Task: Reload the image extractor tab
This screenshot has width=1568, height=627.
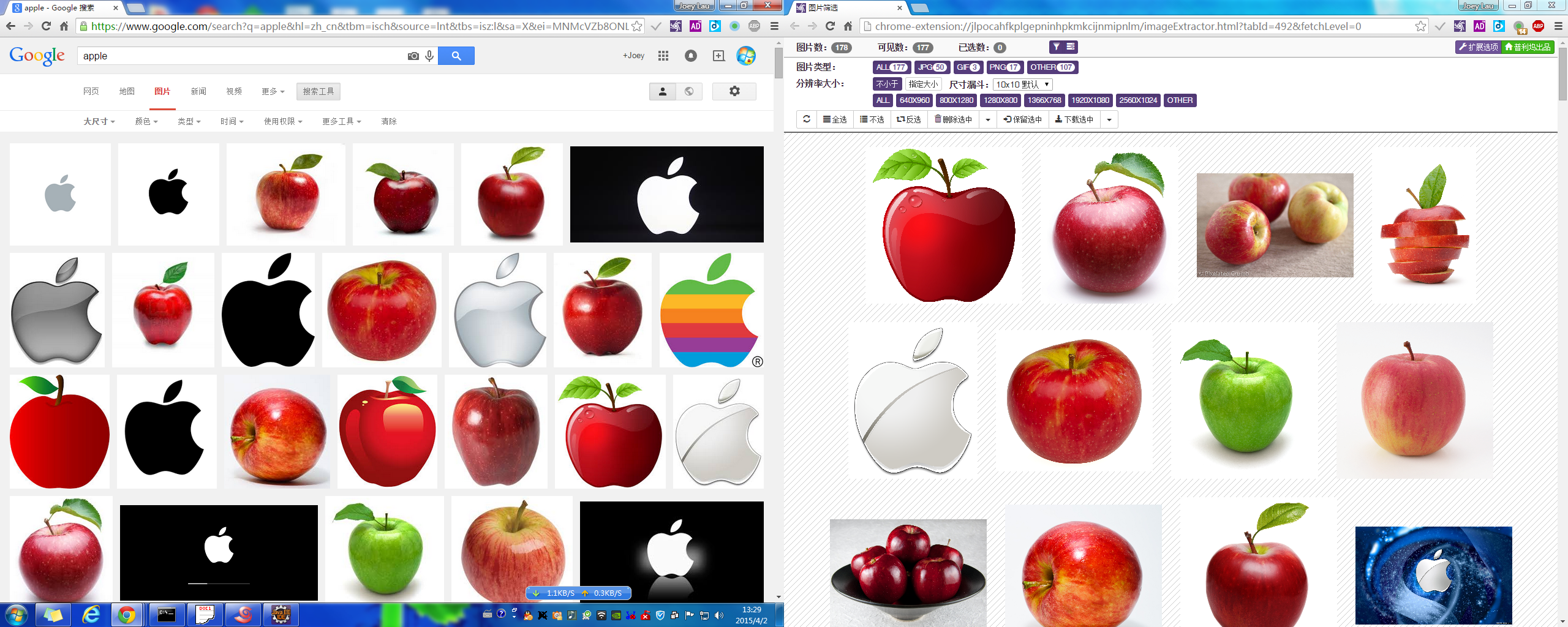Action: (x=830, y=26)
